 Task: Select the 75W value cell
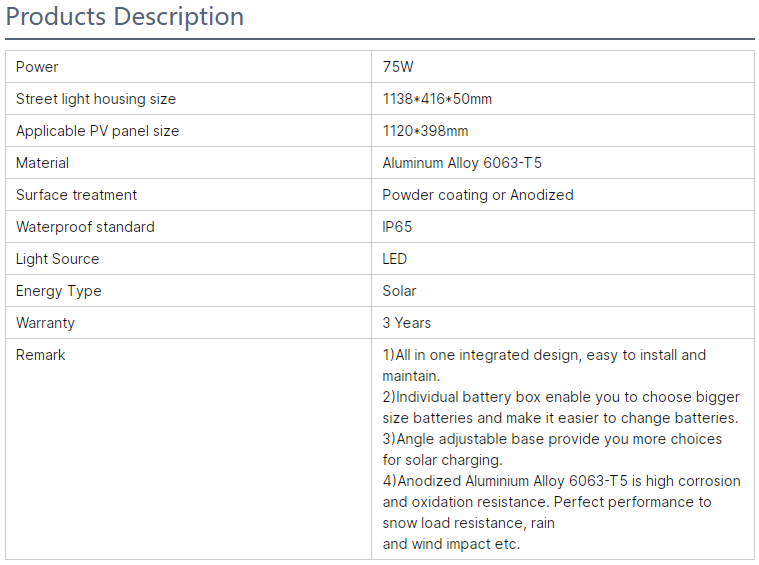398,67
